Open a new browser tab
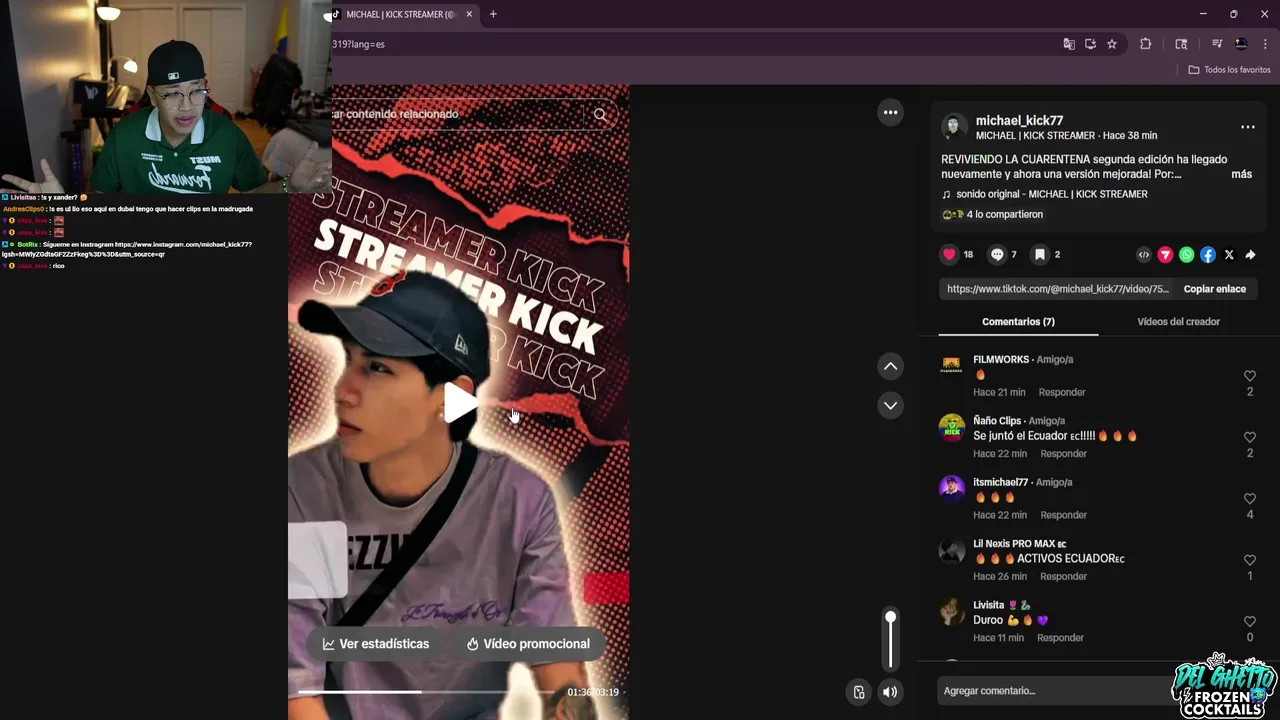This screenshot has width=1280, height=720. coord(493,14)
